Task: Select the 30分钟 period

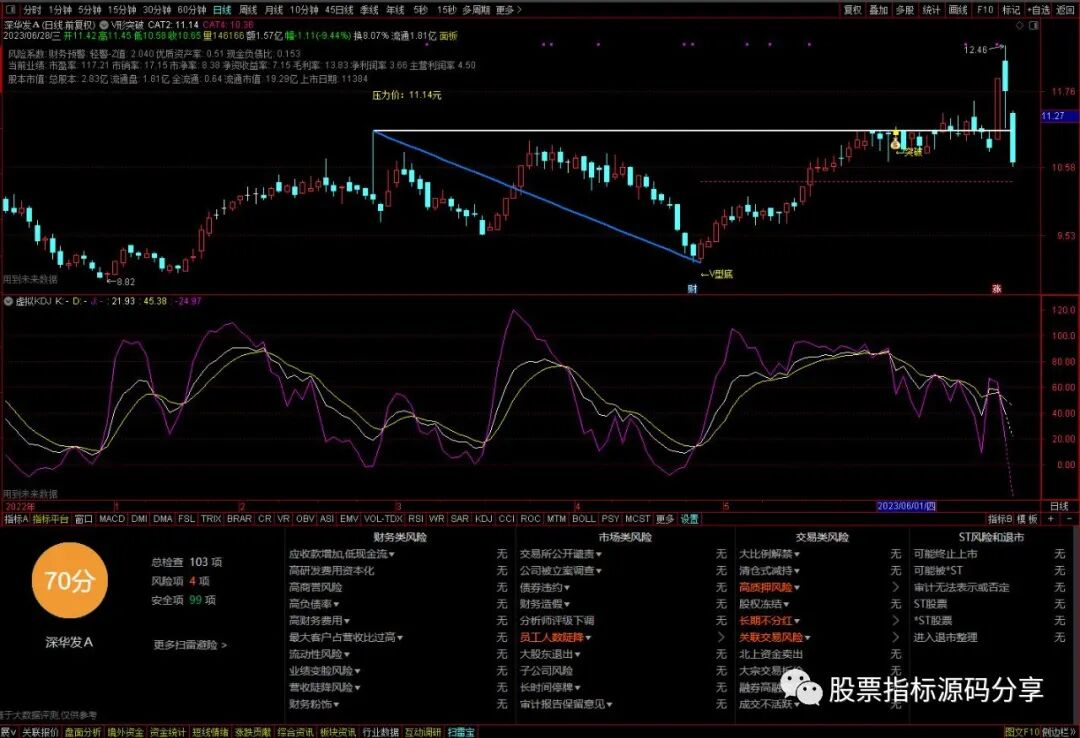Action: coord(157,10)
